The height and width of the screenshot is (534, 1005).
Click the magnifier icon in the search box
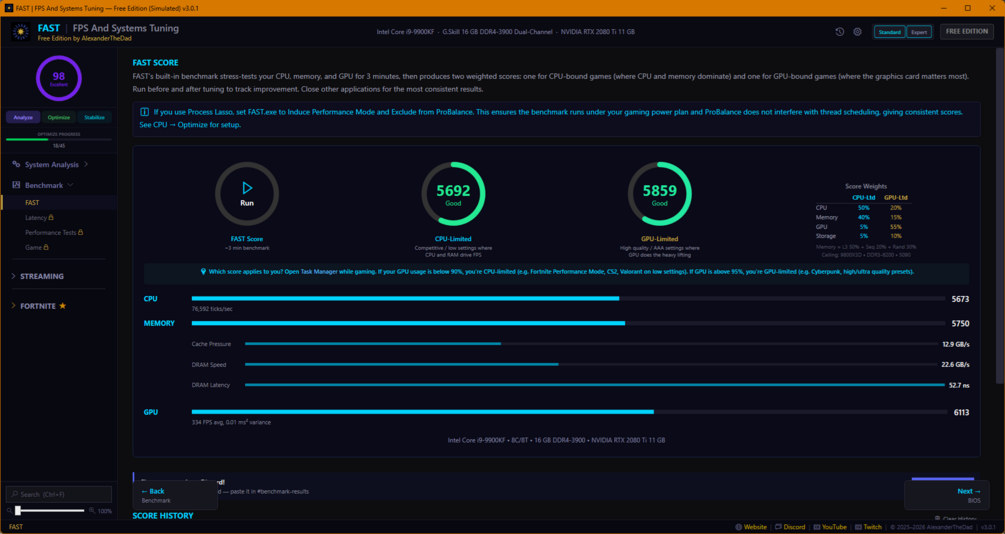click(15, 494)
